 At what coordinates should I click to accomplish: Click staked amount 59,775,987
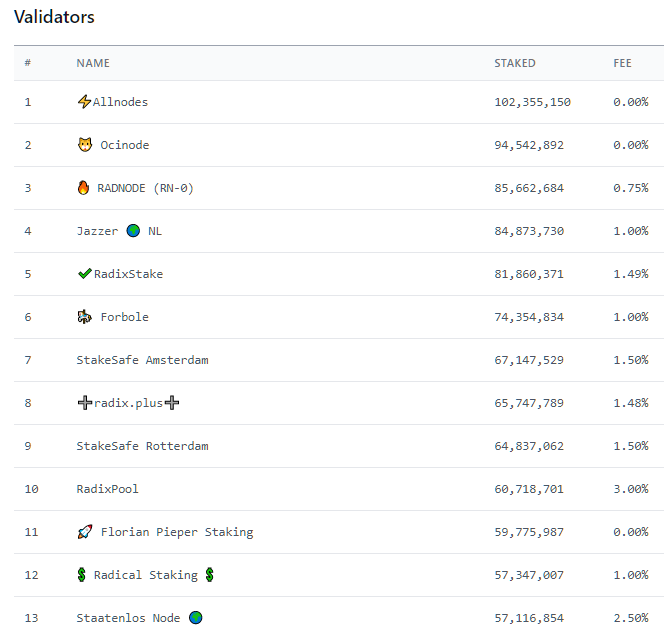coord(529,532)
